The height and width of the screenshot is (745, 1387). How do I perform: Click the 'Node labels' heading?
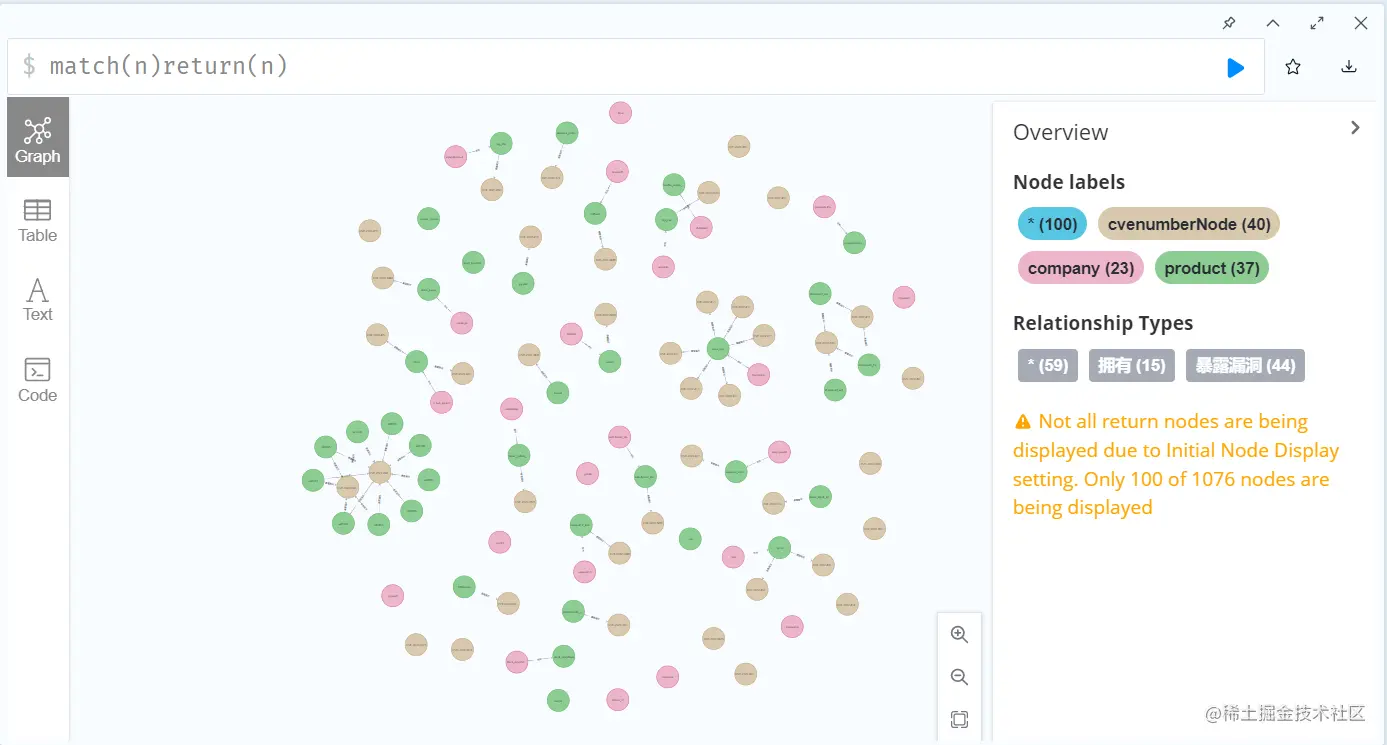click(1069, 182)
